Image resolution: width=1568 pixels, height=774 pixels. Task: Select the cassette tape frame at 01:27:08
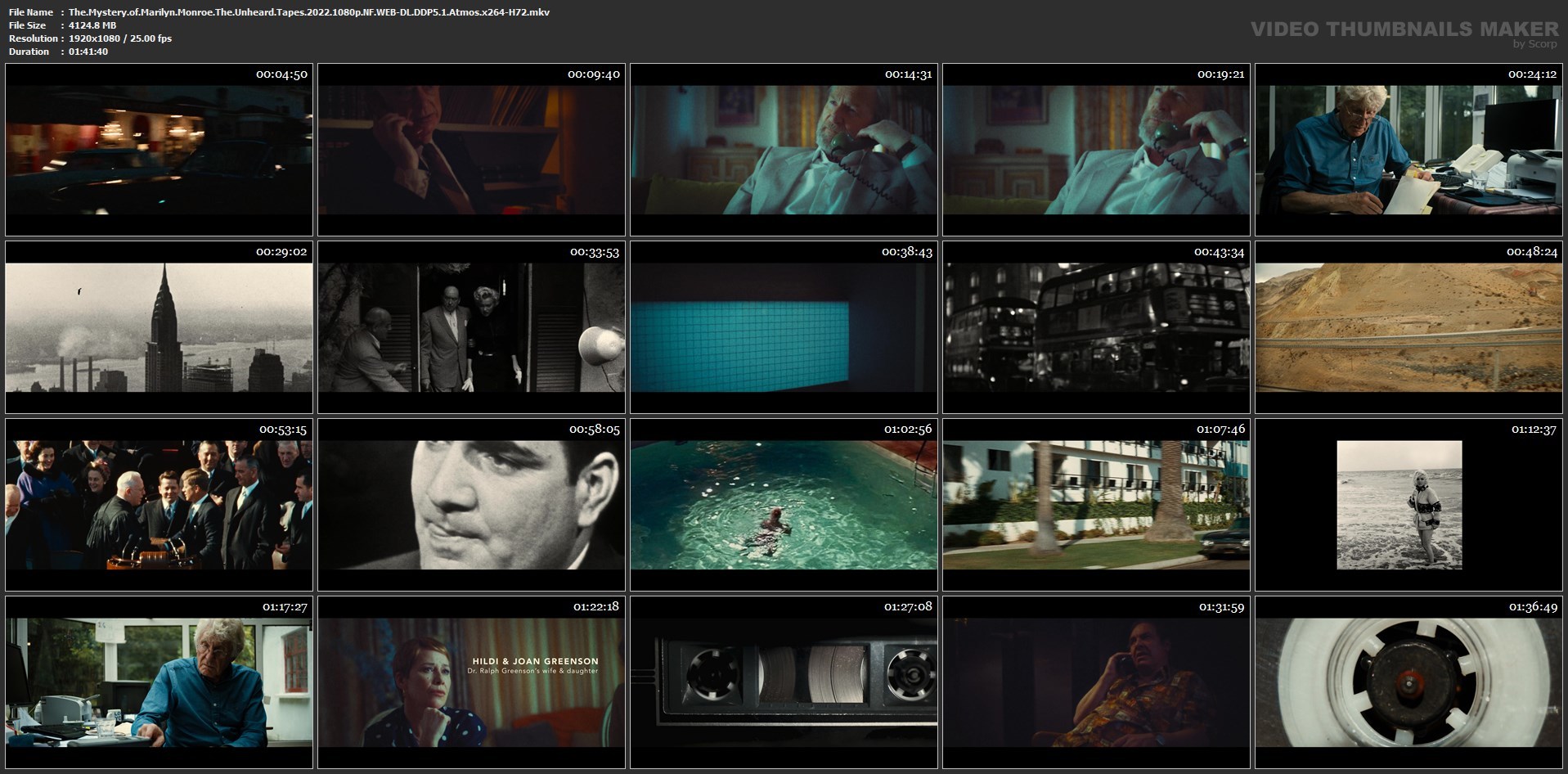pyautogui.click(x=784, y=682)
